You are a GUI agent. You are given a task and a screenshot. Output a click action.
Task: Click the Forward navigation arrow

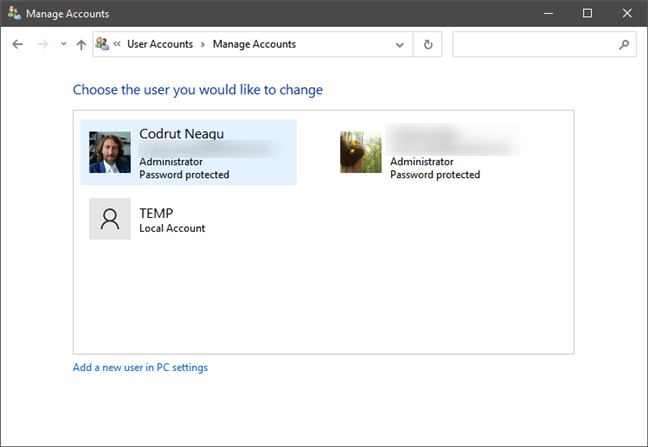click(x=42, y=45)
